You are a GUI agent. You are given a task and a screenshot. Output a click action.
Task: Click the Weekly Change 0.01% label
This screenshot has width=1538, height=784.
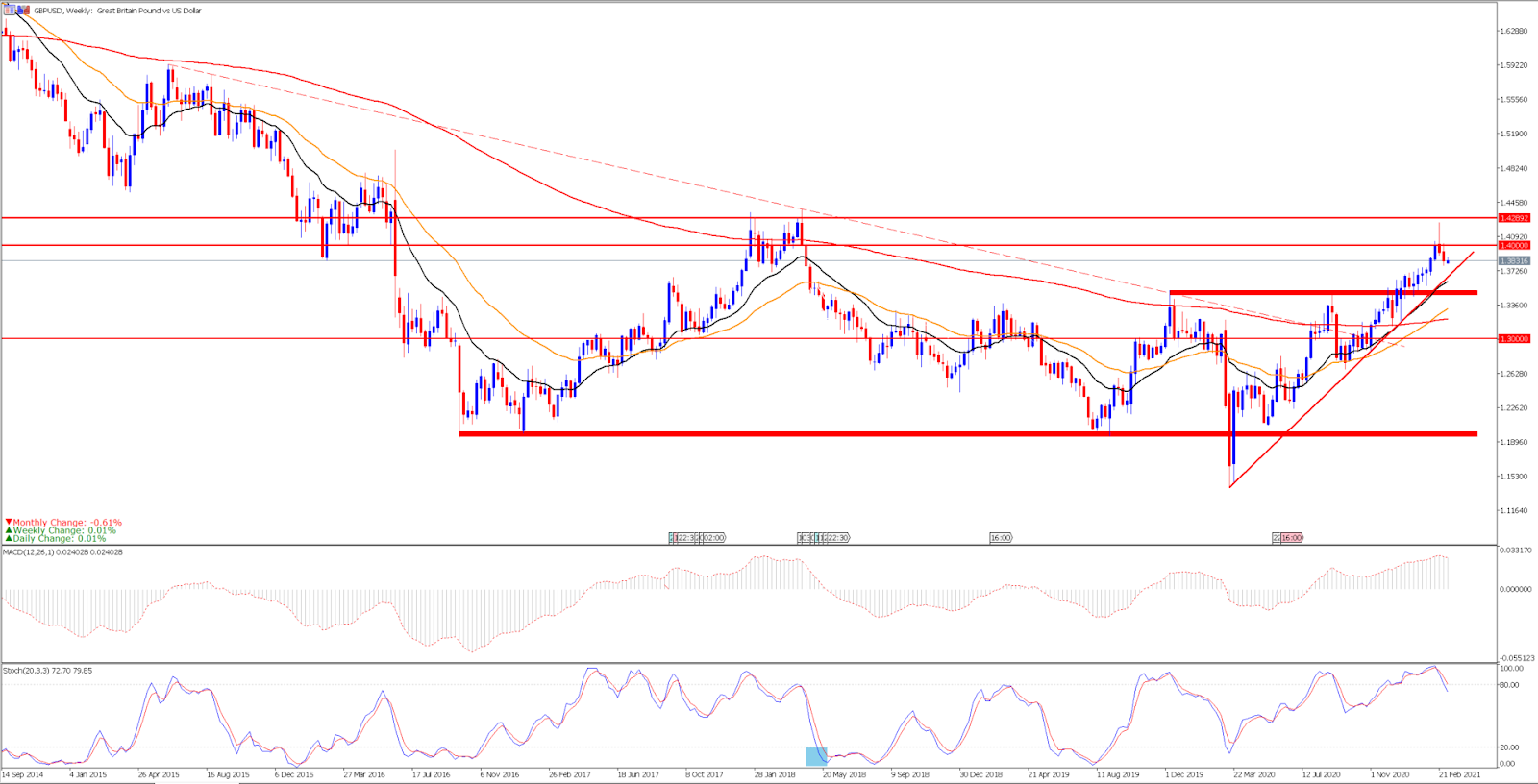pos(62,530)
